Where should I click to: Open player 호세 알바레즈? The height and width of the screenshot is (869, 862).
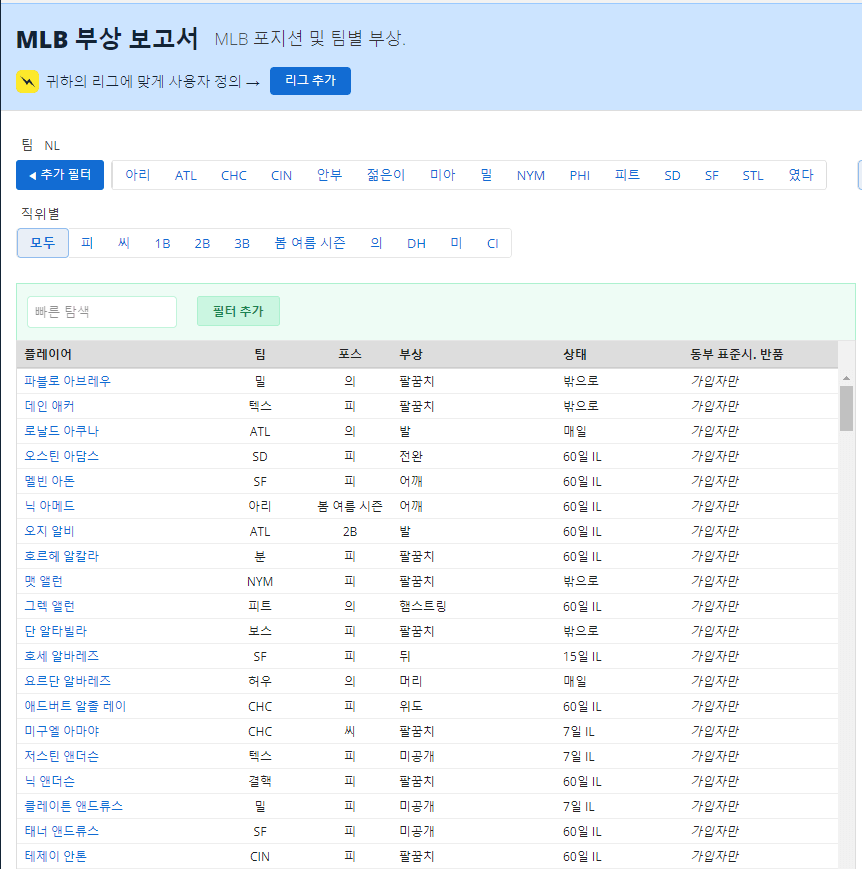pyautogui.click(x=62, y=656)
